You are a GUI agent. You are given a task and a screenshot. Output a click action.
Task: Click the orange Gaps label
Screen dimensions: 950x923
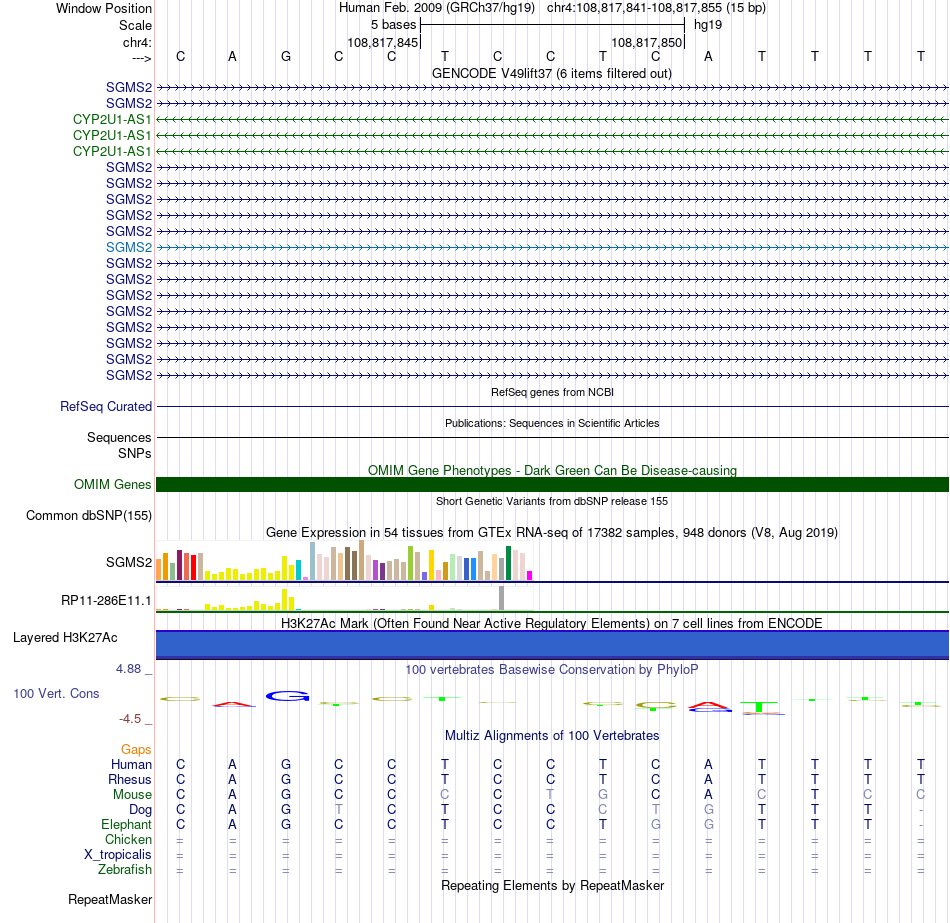point(136,750)
